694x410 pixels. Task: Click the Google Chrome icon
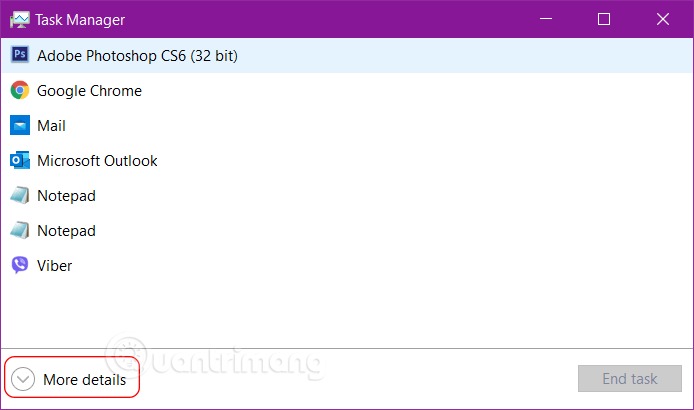pyautogui.click(x=20, y=90)
